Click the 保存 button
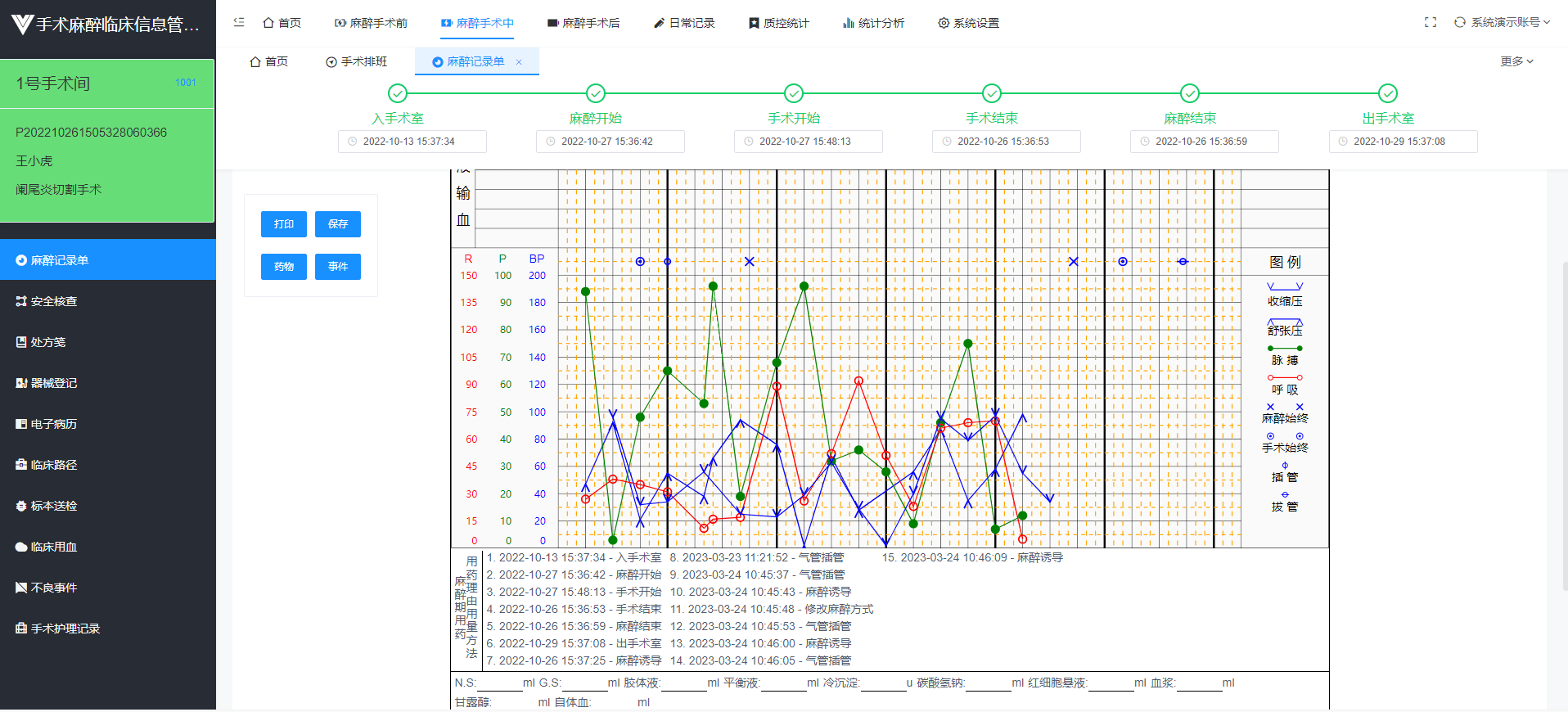Screen dimensions: 1568x712 [x=338, y=224]
